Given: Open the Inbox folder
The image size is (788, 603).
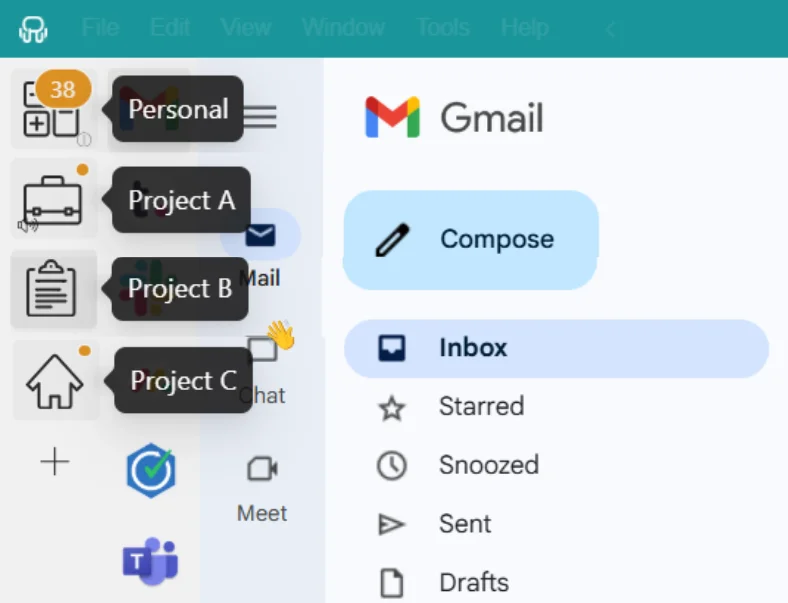Looking at the screenshot, I should pos(556,348).
